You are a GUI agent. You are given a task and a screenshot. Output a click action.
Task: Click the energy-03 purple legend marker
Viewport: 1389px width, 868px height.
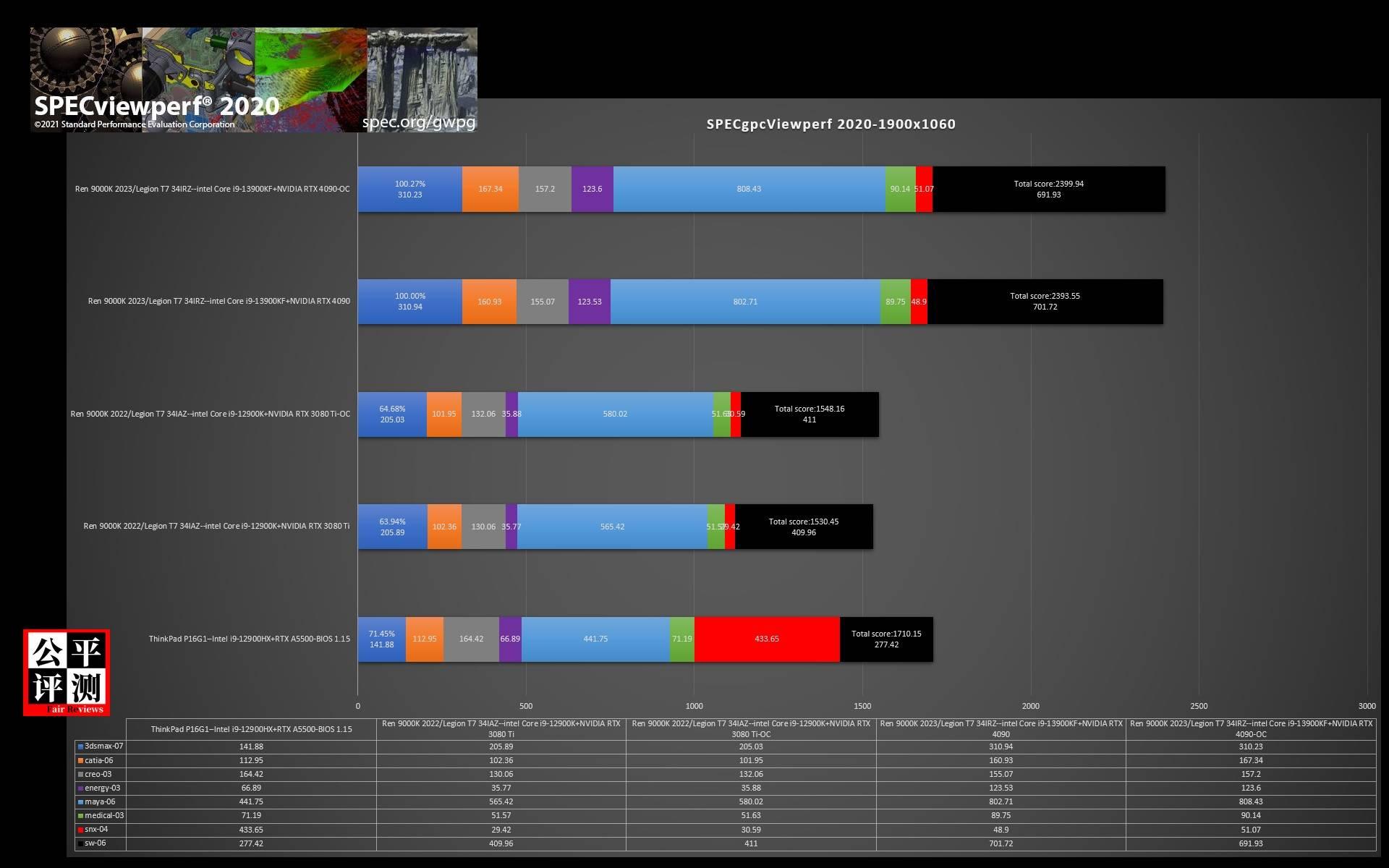pyautogui.click(x=81, y=788)
